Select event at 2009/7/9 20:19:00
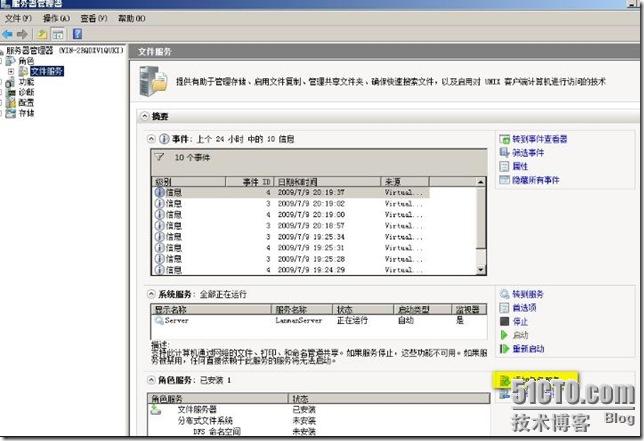 coord(291,215)
